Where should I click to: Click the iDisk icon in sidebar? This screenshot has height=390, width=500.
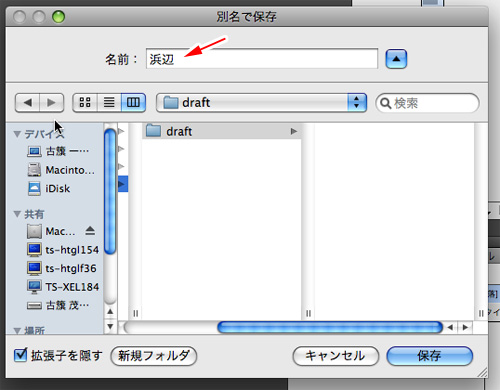pos(34,189)
